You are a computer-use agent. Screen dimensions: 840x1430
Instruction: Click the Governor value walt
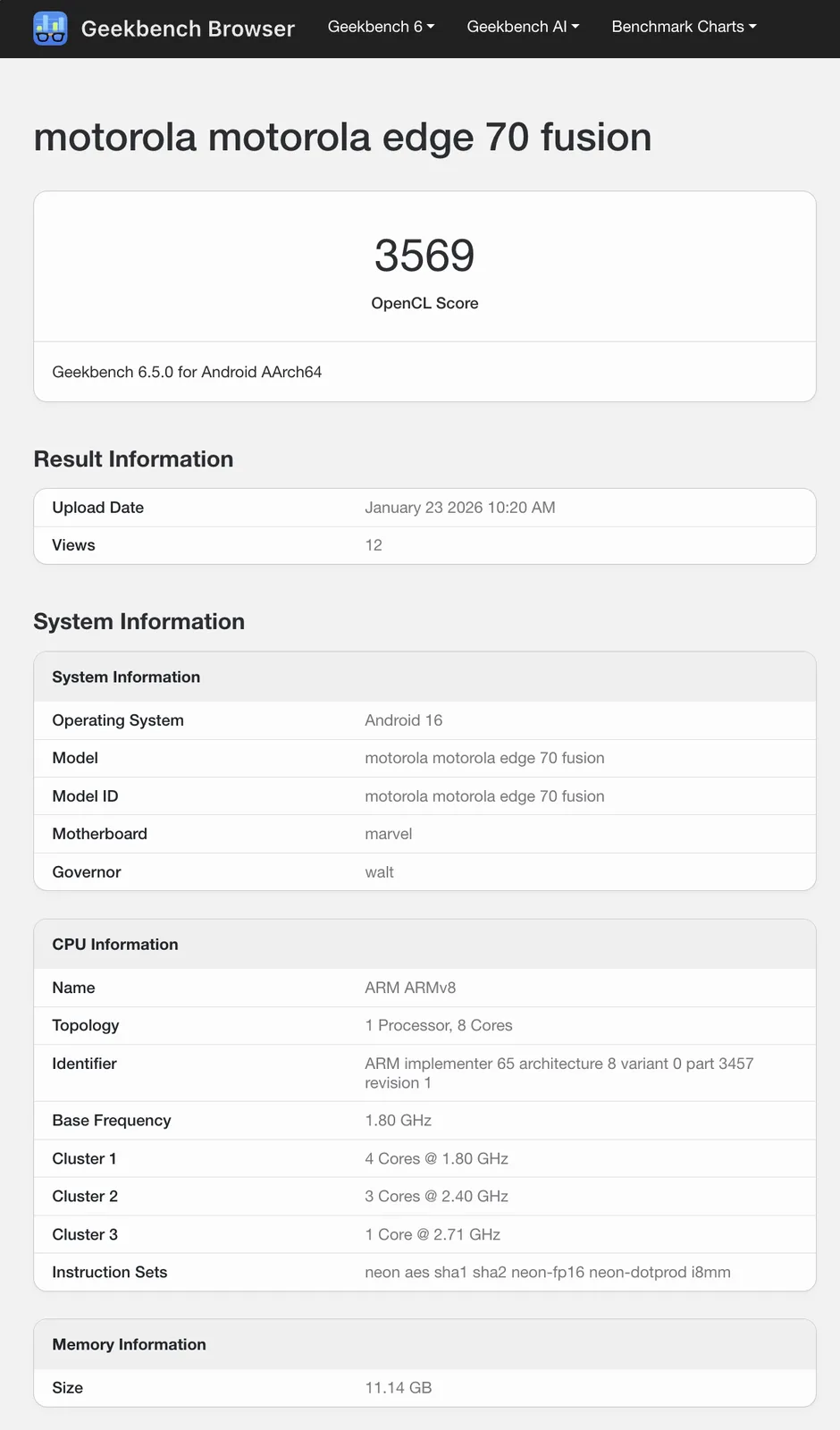click(379, 872)
